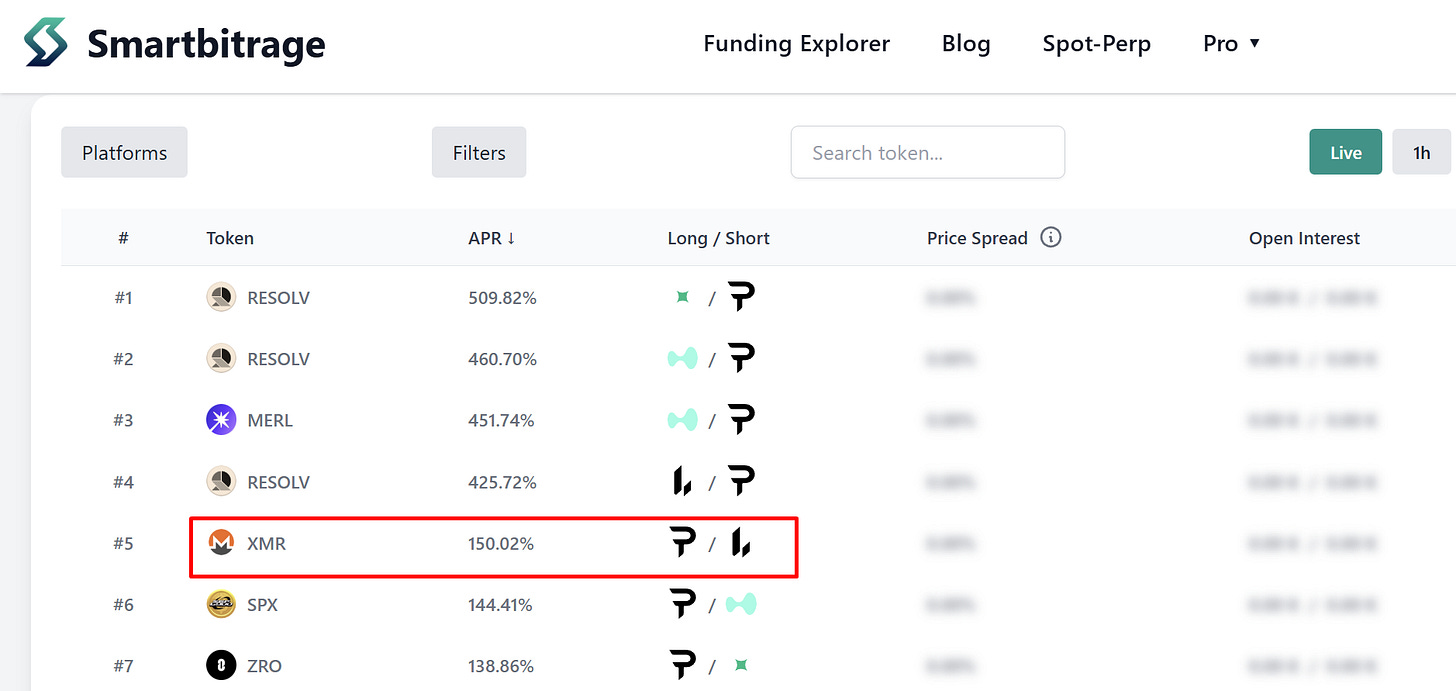Click the long platform icon in XMR row
This screenshot has height=691, width=1456.
682,543
